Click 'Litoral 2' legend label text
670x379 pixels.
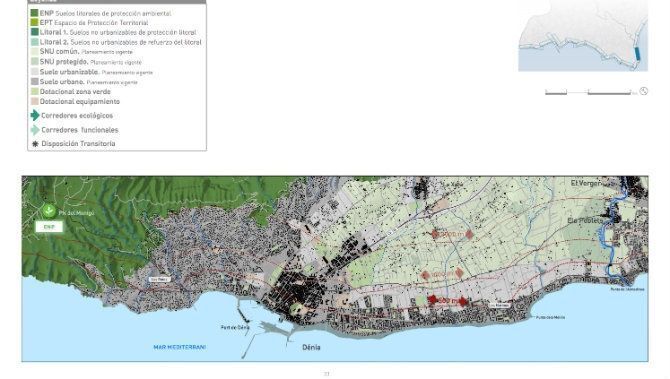[54, 42]
